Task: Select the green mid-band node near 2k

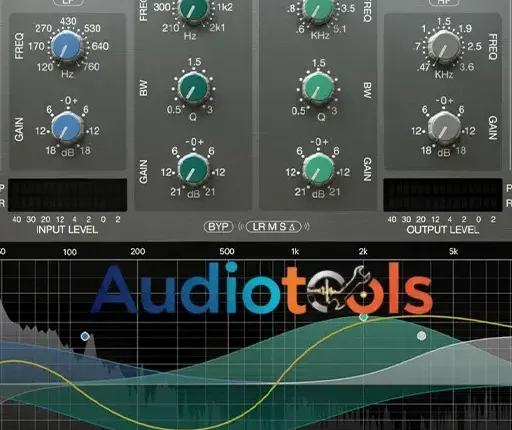Action: click(x=364, y=317)
